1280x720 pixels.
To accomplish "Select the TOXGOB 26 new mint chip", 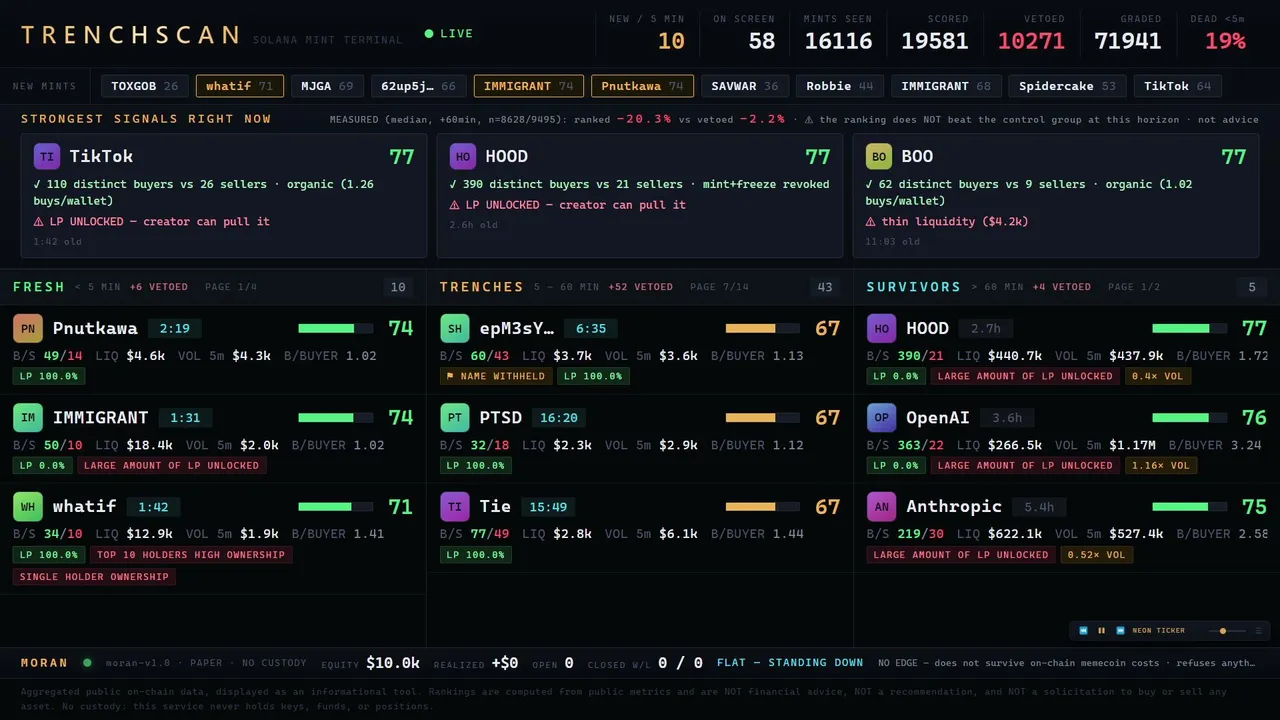I will tap(145, 86).
